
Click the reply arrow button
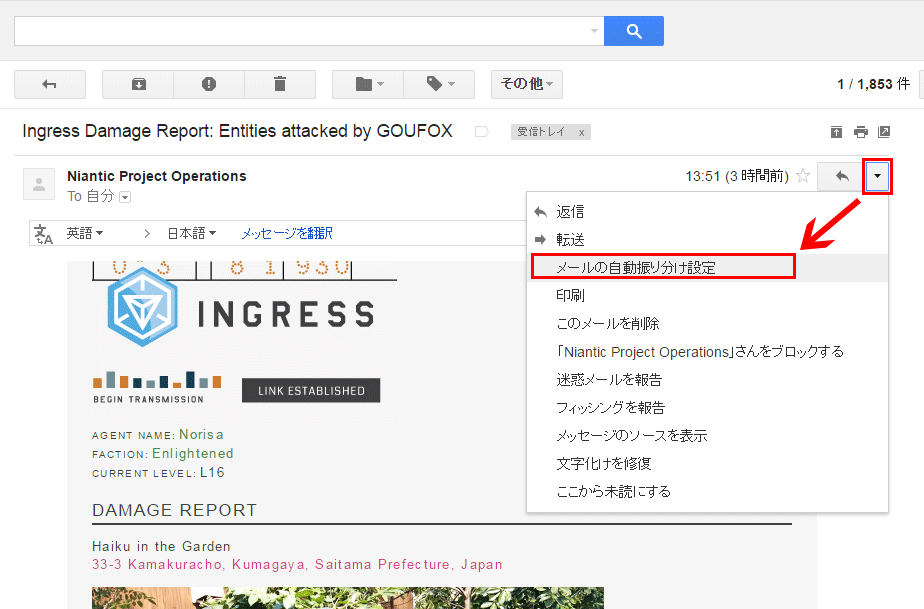click(x=841, y=177)
